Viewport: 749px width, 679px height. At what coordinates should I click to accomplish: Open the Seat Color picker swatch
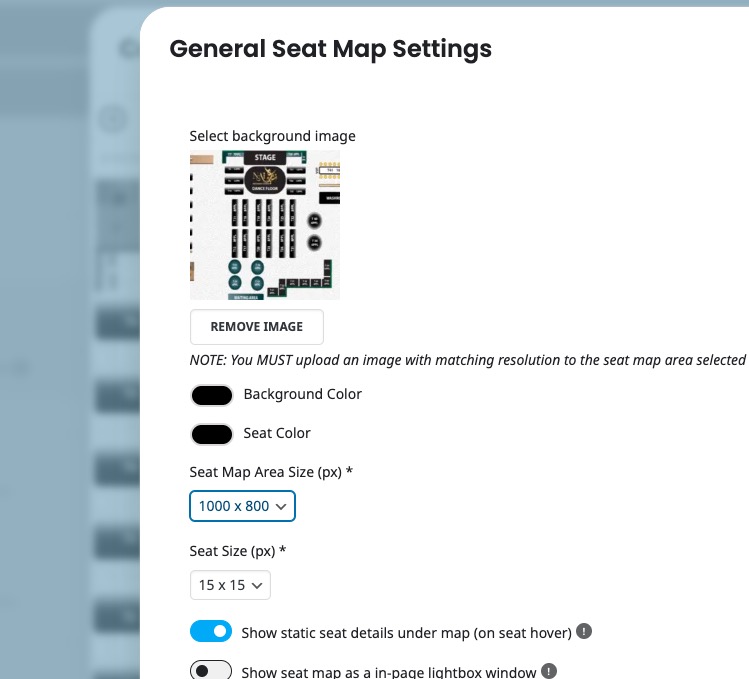click(212, 434)
